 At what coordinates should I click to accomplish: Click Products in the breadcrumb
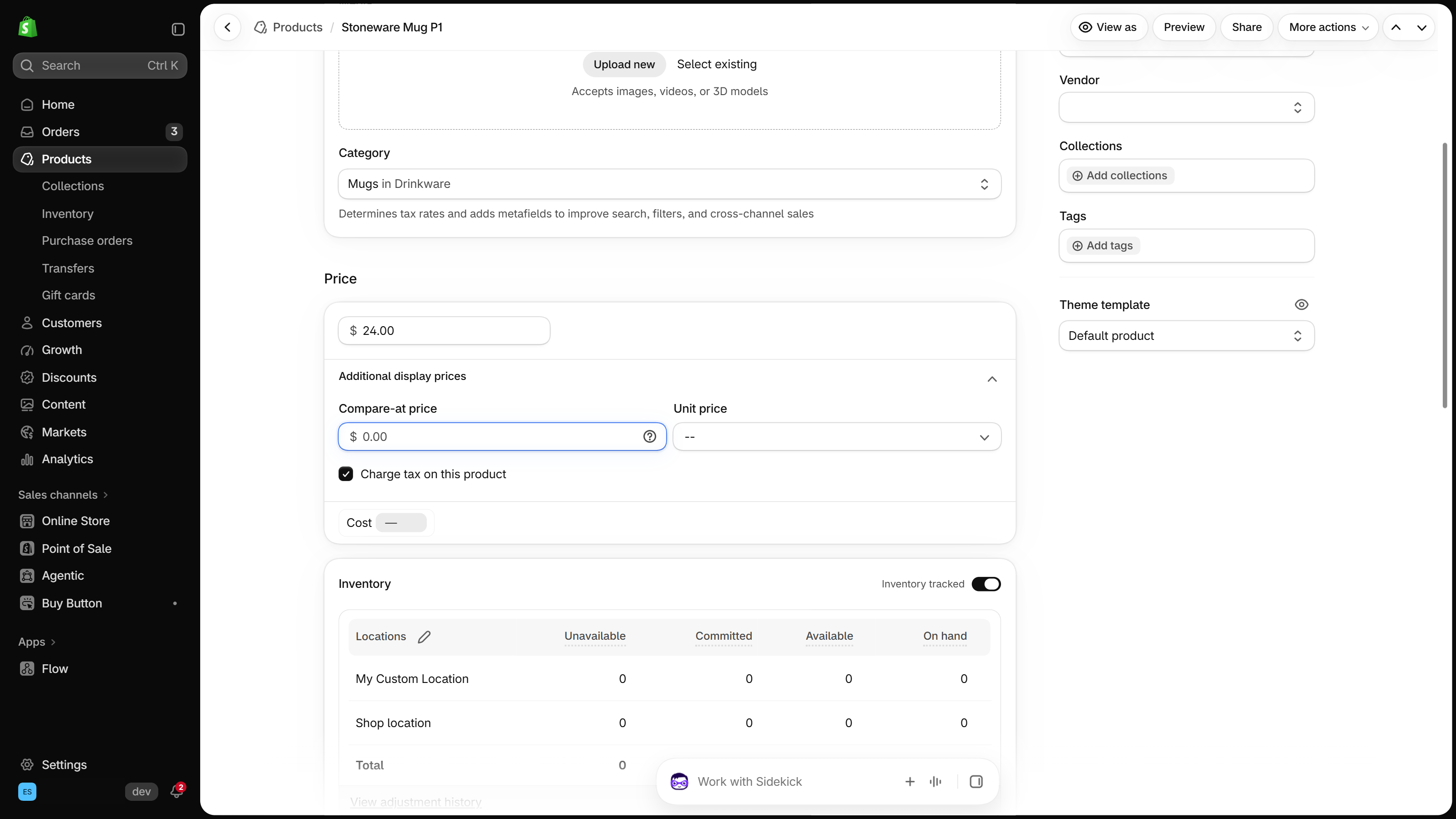point(297,27)
